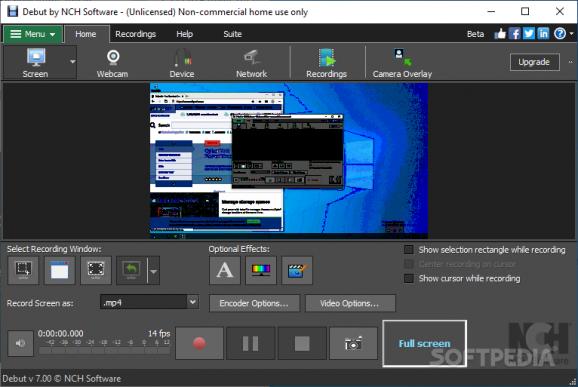Select Screen capture source
578x387 pixels.
pyautogui.click(x=35, y=63)
